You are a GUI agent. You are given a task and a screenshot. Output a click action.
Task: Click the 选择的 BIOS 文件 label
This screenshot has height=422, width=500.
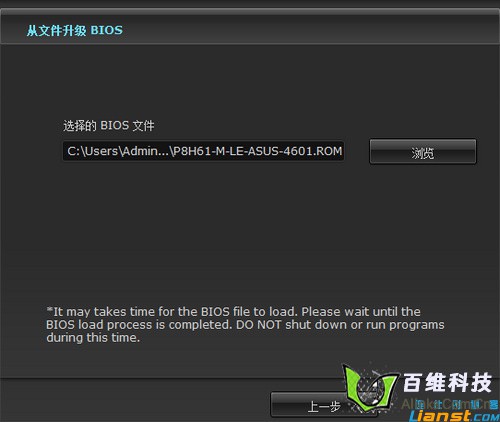(109, 126)
